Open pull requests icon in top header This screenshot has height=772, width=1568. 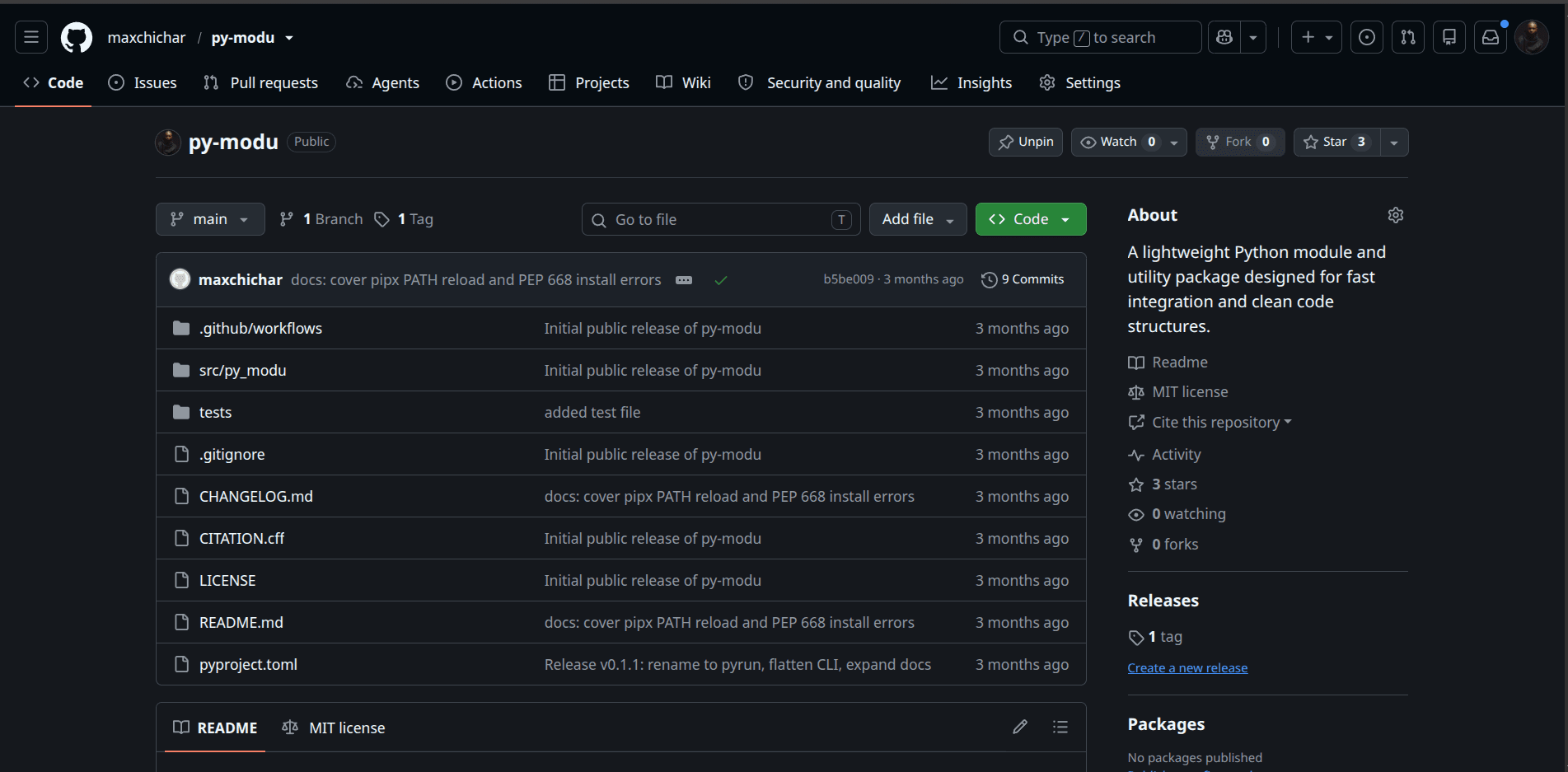[1408, 37]
